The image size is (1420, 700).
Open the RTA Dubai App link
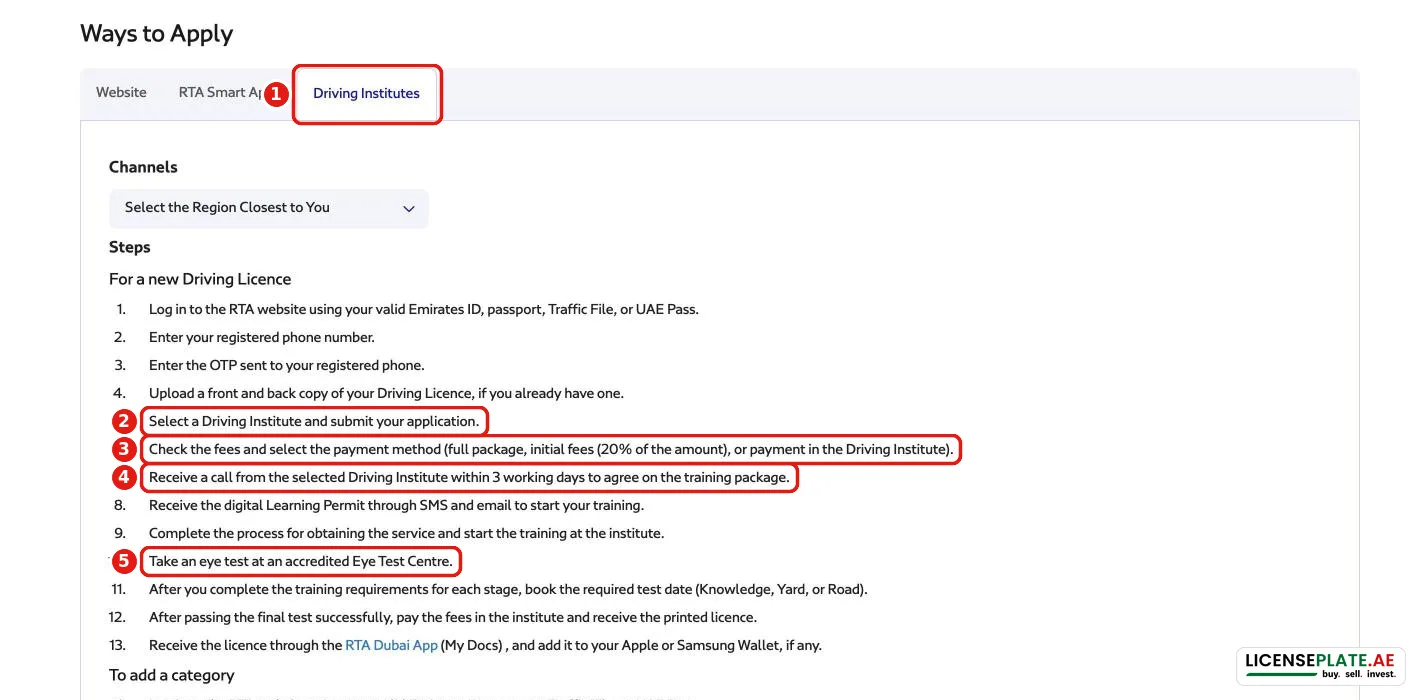[x=391, y=645]
